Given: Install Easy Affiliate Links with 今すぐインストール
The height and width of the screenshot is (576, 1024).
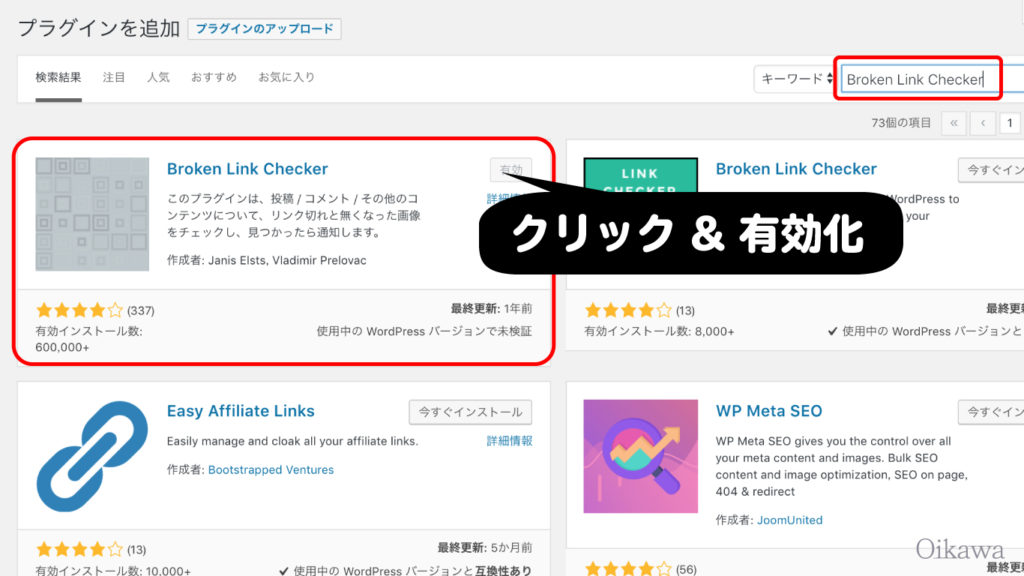Looking at the screenshot, I should [x=470, y=412].
